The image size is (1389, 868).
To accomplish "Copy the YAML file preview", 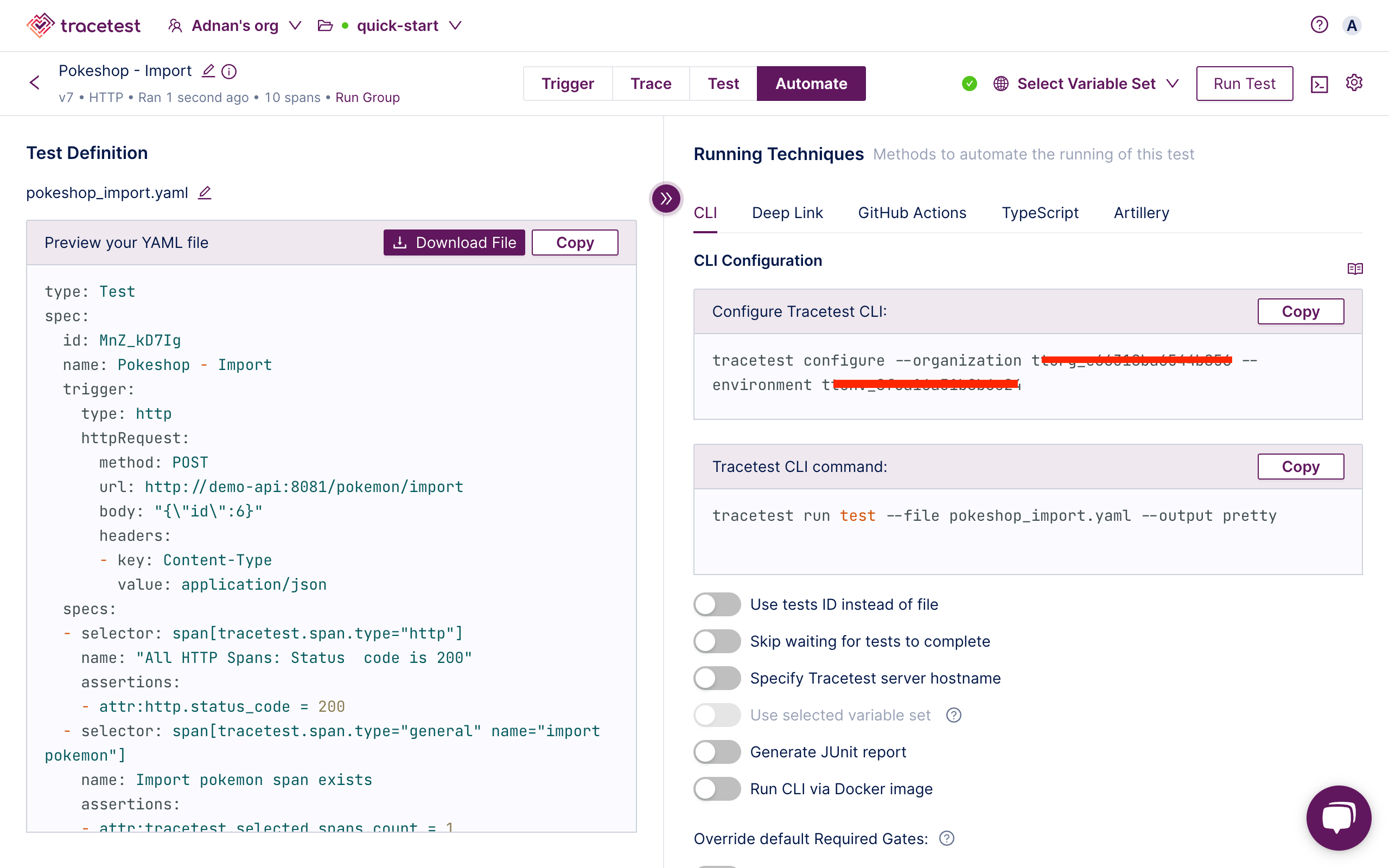I will [575, 243].
